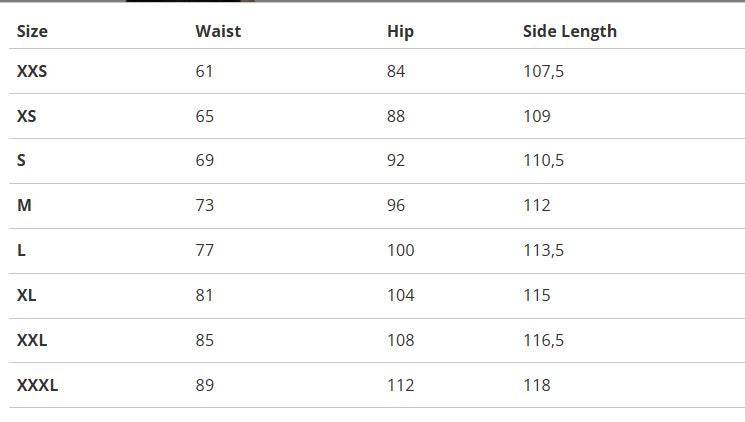Select side length 115 for XL
Viewport: 745px width, 422px height.
coord(536,295)
